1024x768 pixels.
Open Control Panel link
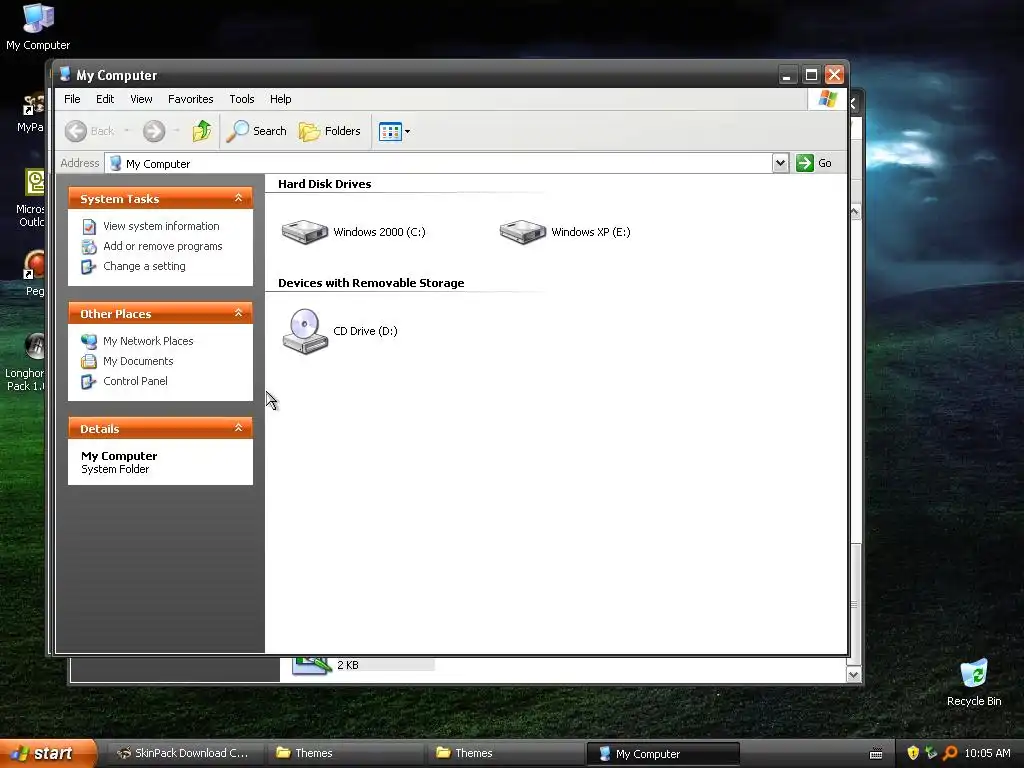click(x=135, y=381)
